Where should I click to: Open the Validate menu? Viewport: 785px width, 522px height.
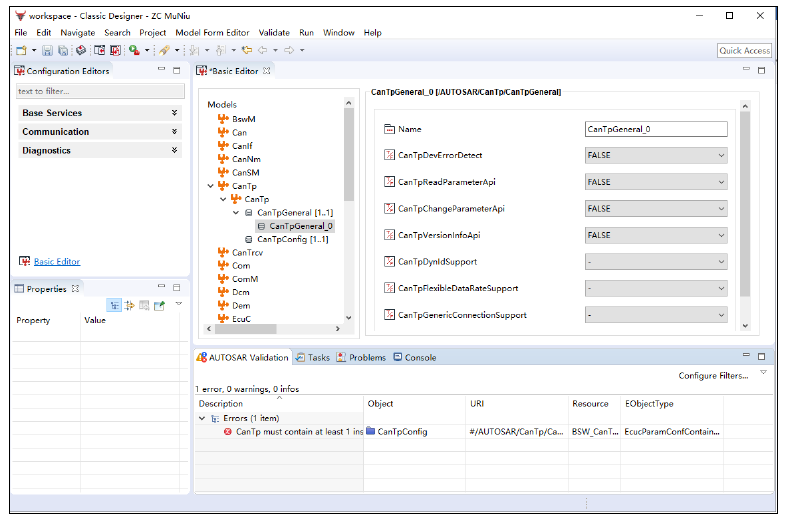(x=274, y=33)
